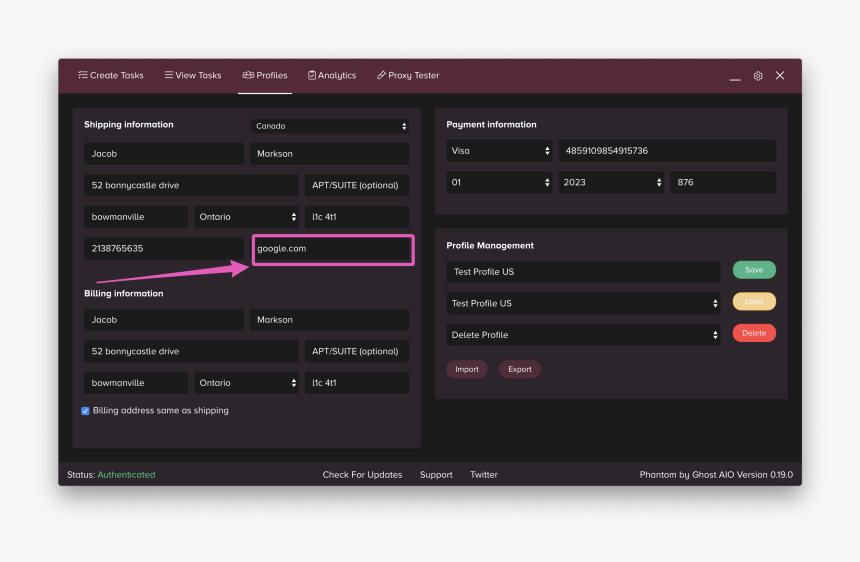Expand the shipping Ontario province dropdown
This screenshot has width=860, height=562.
click(x=246, y=217)
